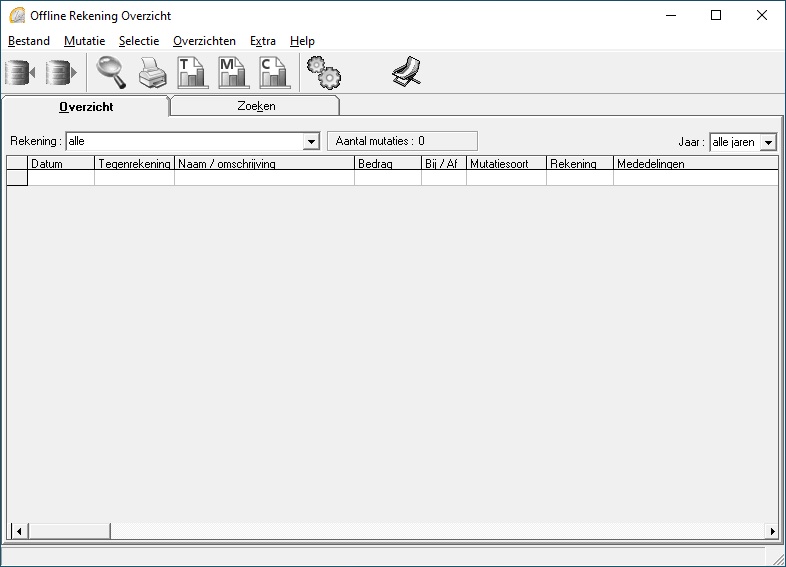Viewport: 786px width, 567px height.
Task: Open the T chart report icon
Action: tap(190, 73)
